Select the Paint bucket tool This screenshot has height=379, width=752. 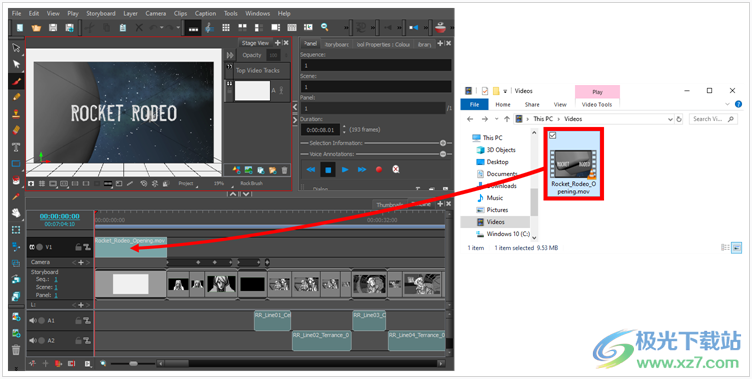click(16, 180)
